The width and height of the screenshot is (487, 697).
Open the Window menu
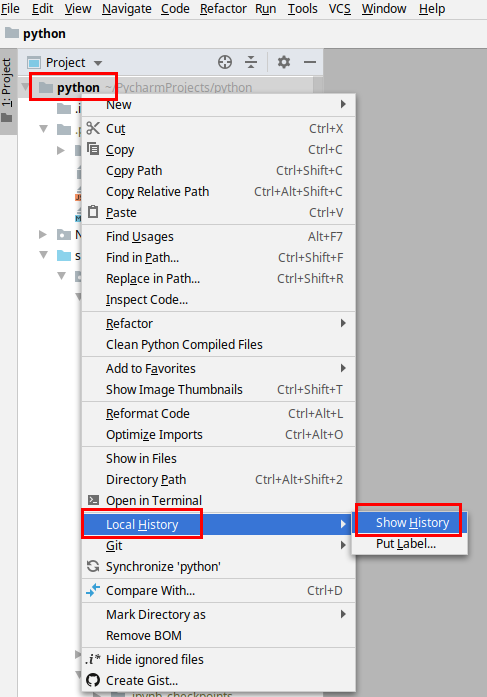(384, 9)
